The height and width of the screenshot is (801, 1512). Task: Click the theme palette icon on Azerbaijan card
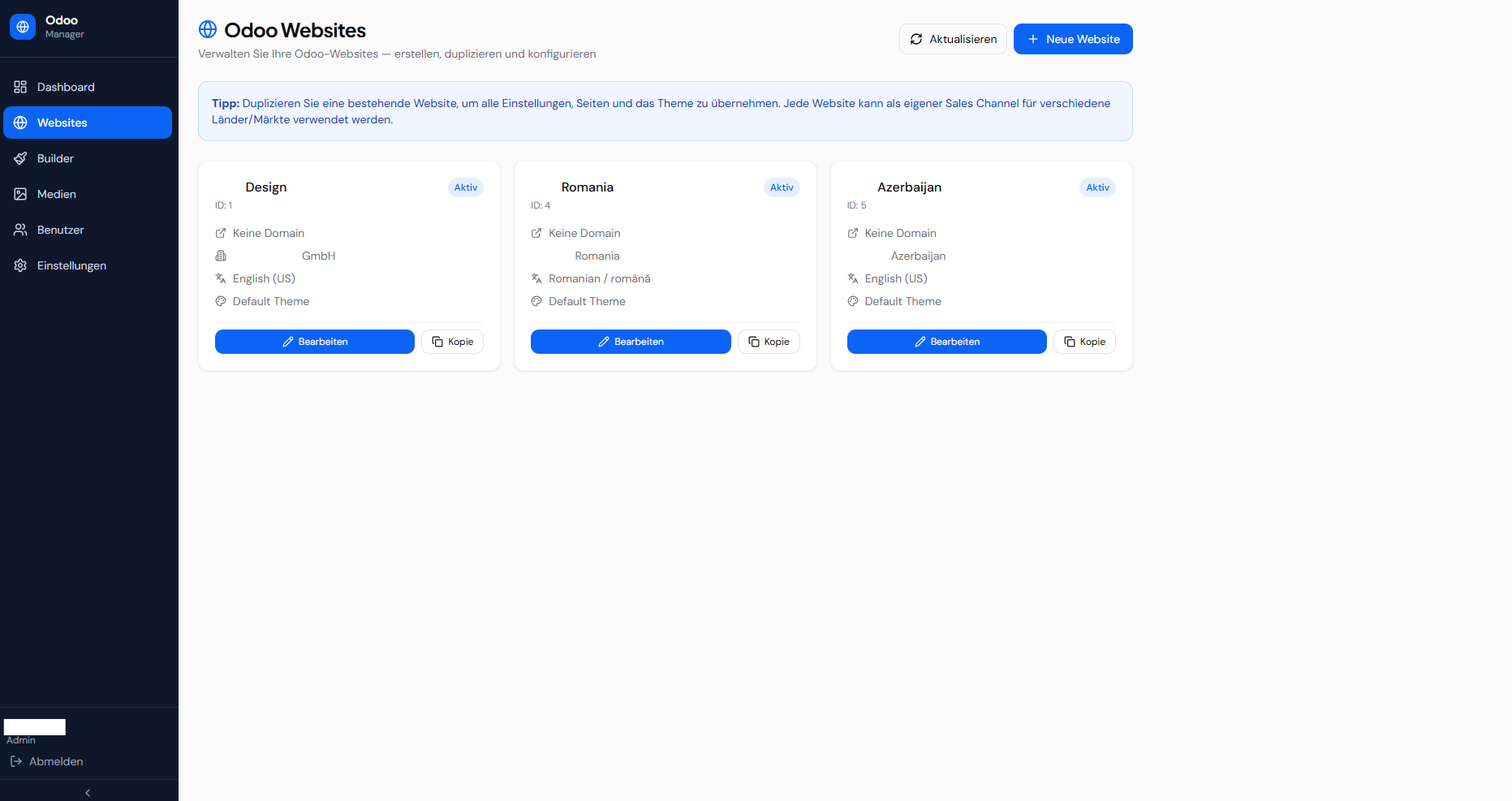point(853,301)
